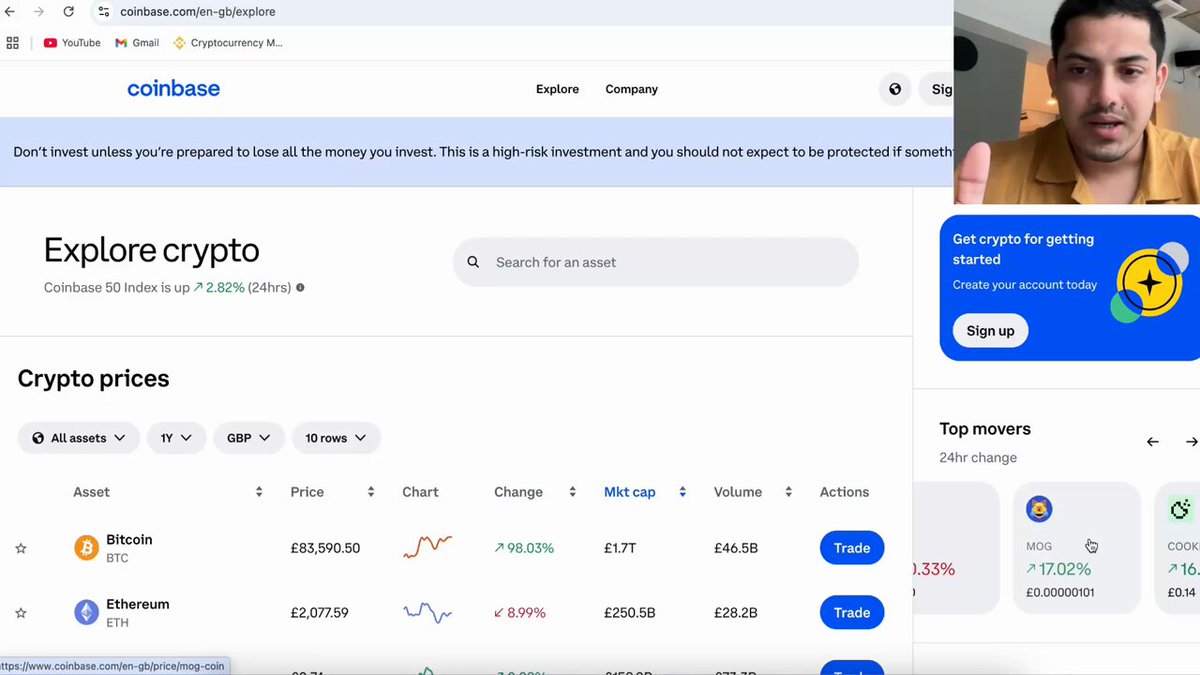Click the MOG 17.02% change value
Image resolution: width=1200 pixels, height=675 pixels.
click(x=1058, y=569)
